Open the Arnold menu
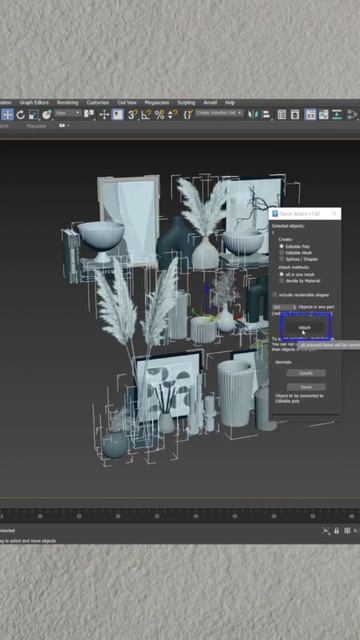 coord(210,102)
